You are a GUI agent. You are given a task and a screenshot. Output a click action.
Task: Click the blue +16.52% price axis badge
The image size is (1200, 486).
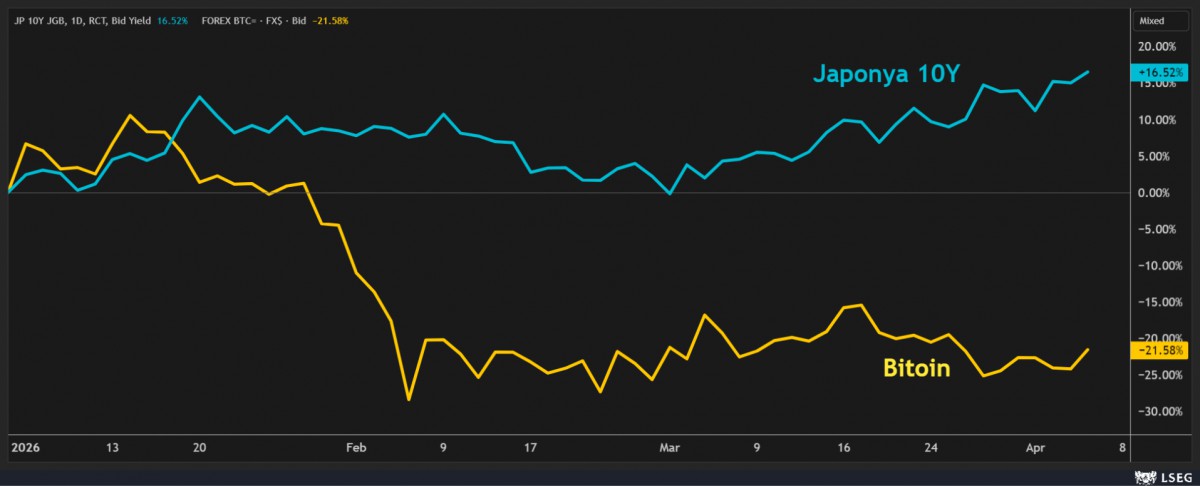click(1158, 72)
